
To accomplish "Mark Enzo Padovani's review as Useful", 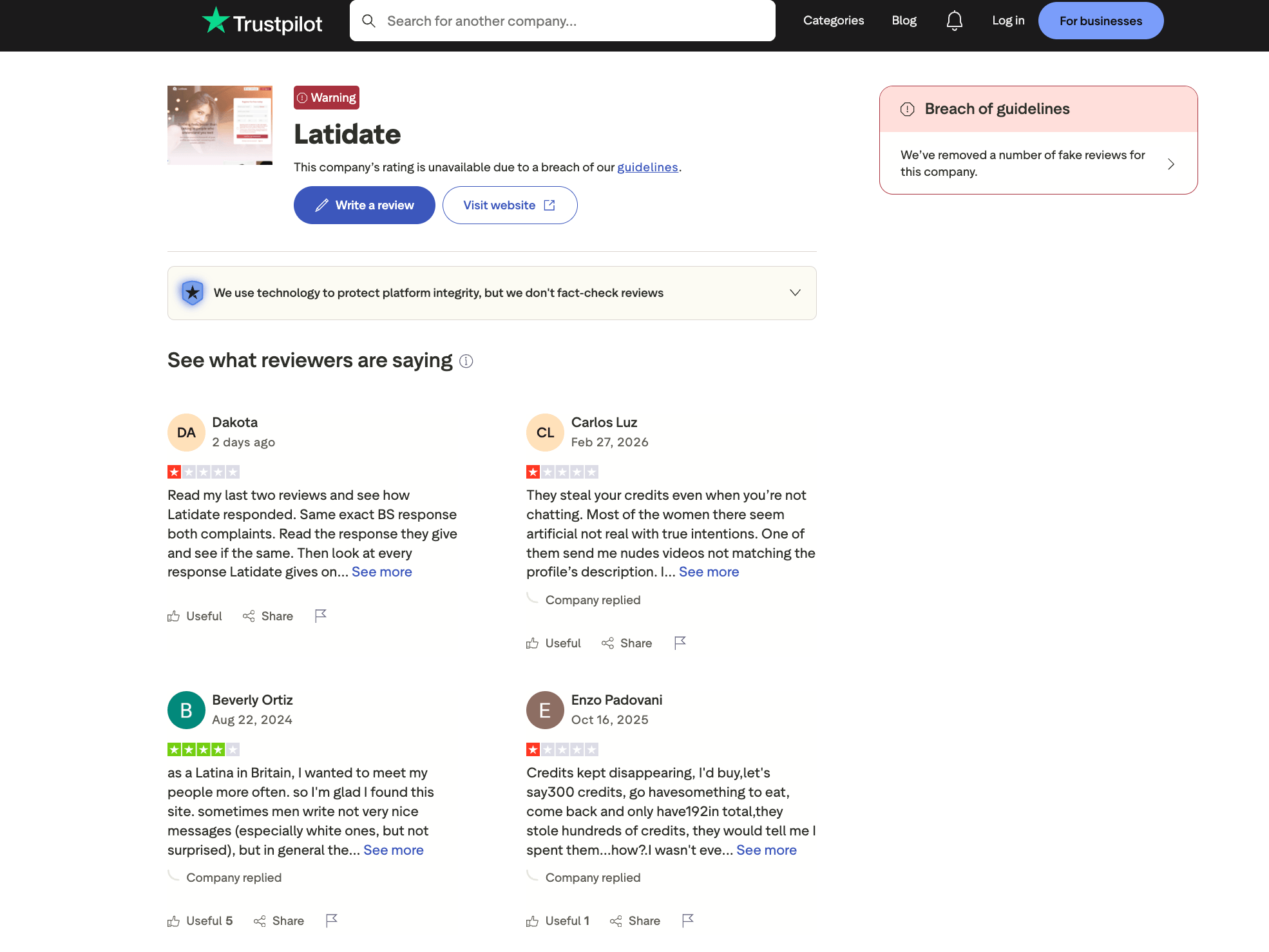I will point(558,921).
